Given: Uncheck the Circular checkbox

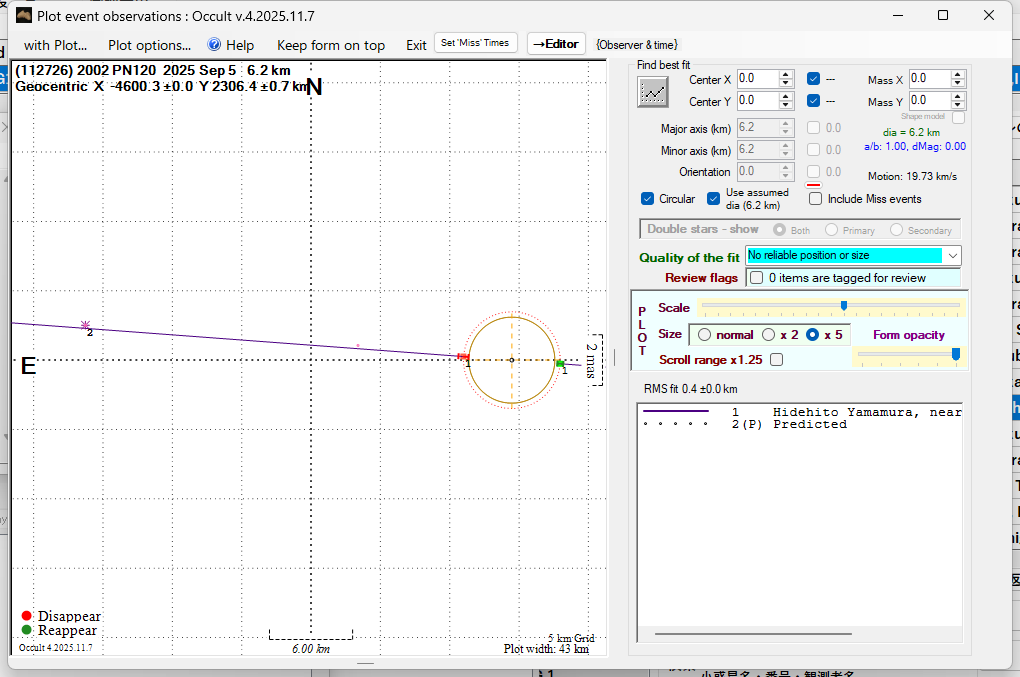Looking at the screenshot, I should pyautogui.click(x=648, y=199).
